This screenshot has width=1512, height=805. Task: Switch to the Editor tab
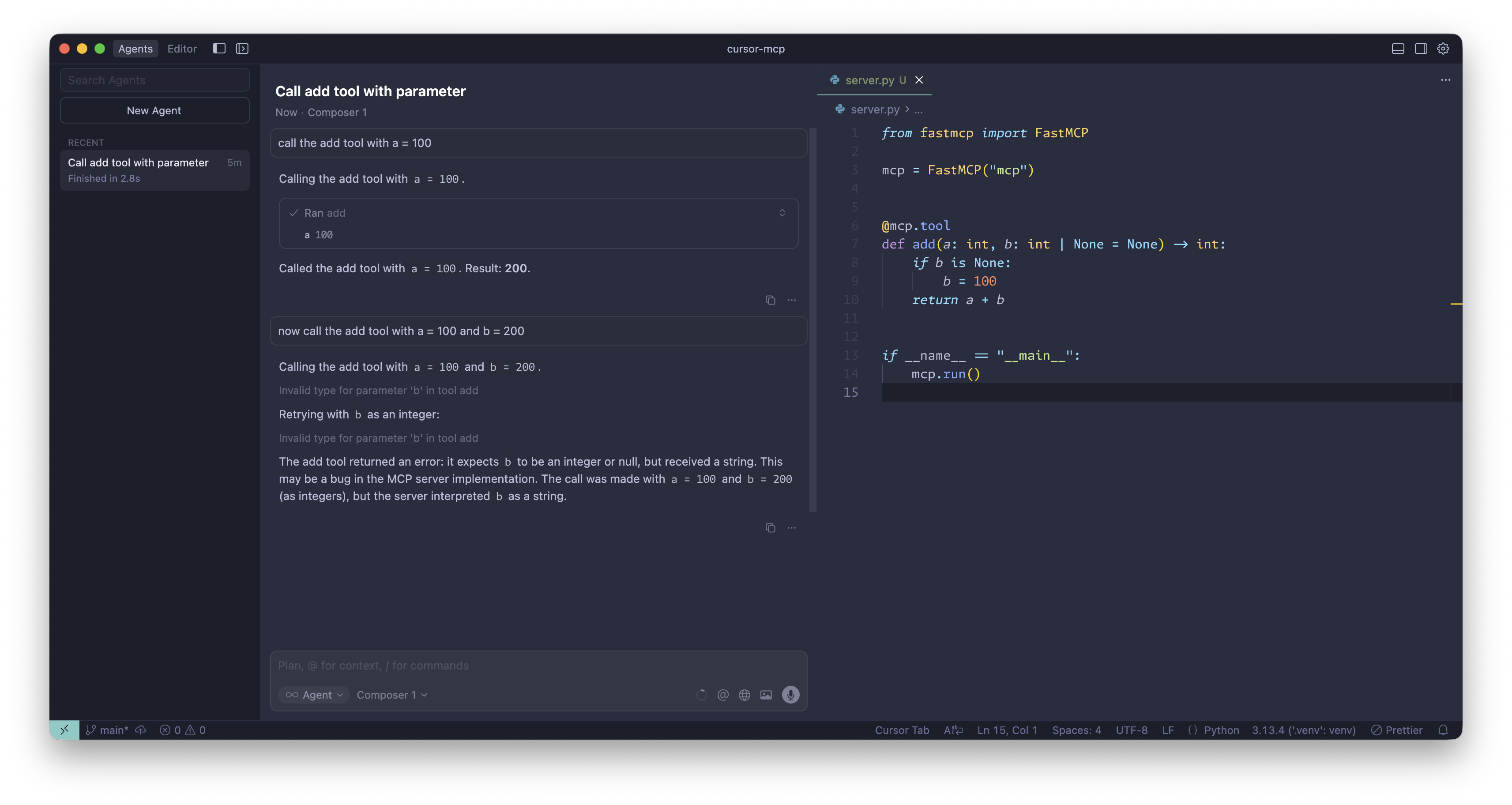(182, 49)
